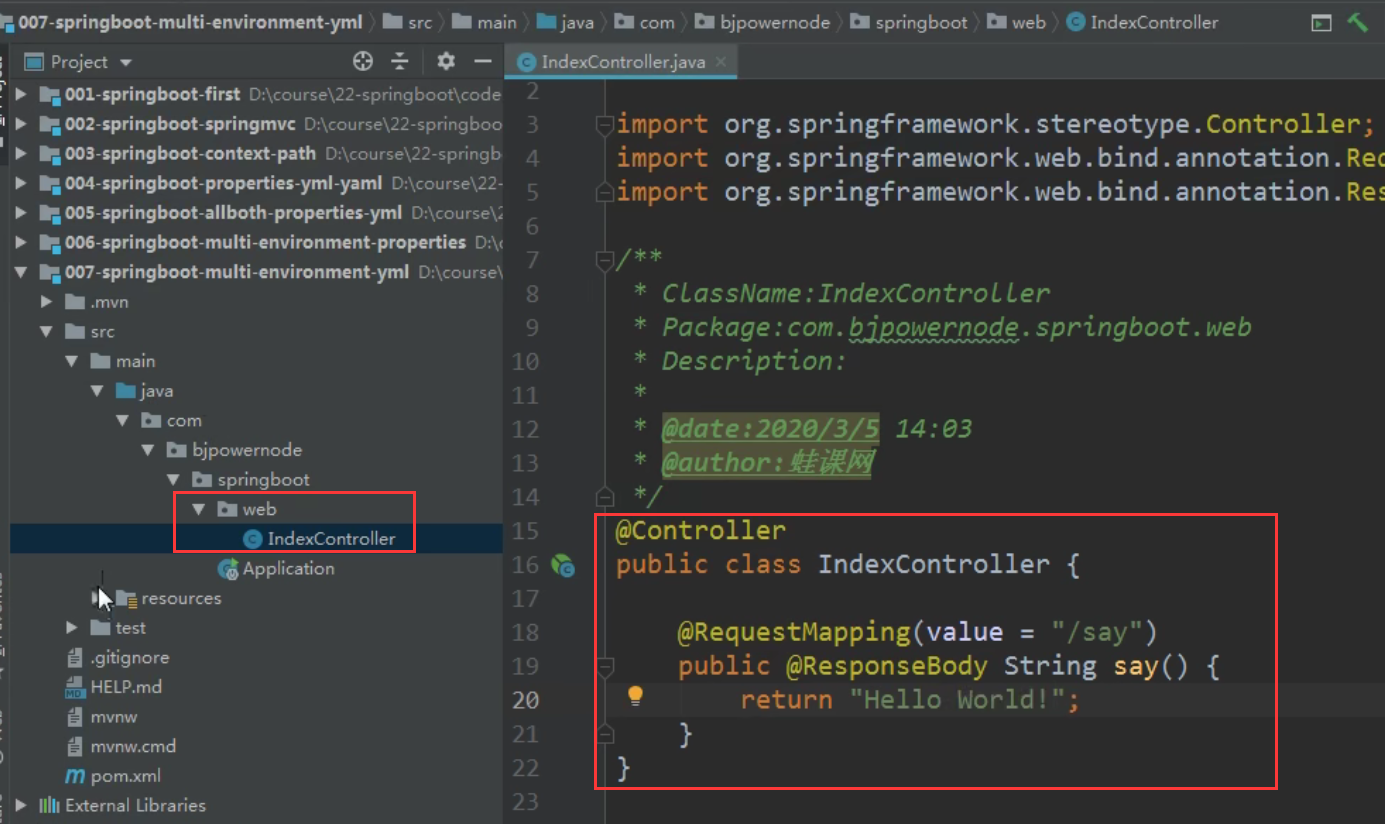
Task: Click the locate/scroll-from-source target icon
Action: 363,62
